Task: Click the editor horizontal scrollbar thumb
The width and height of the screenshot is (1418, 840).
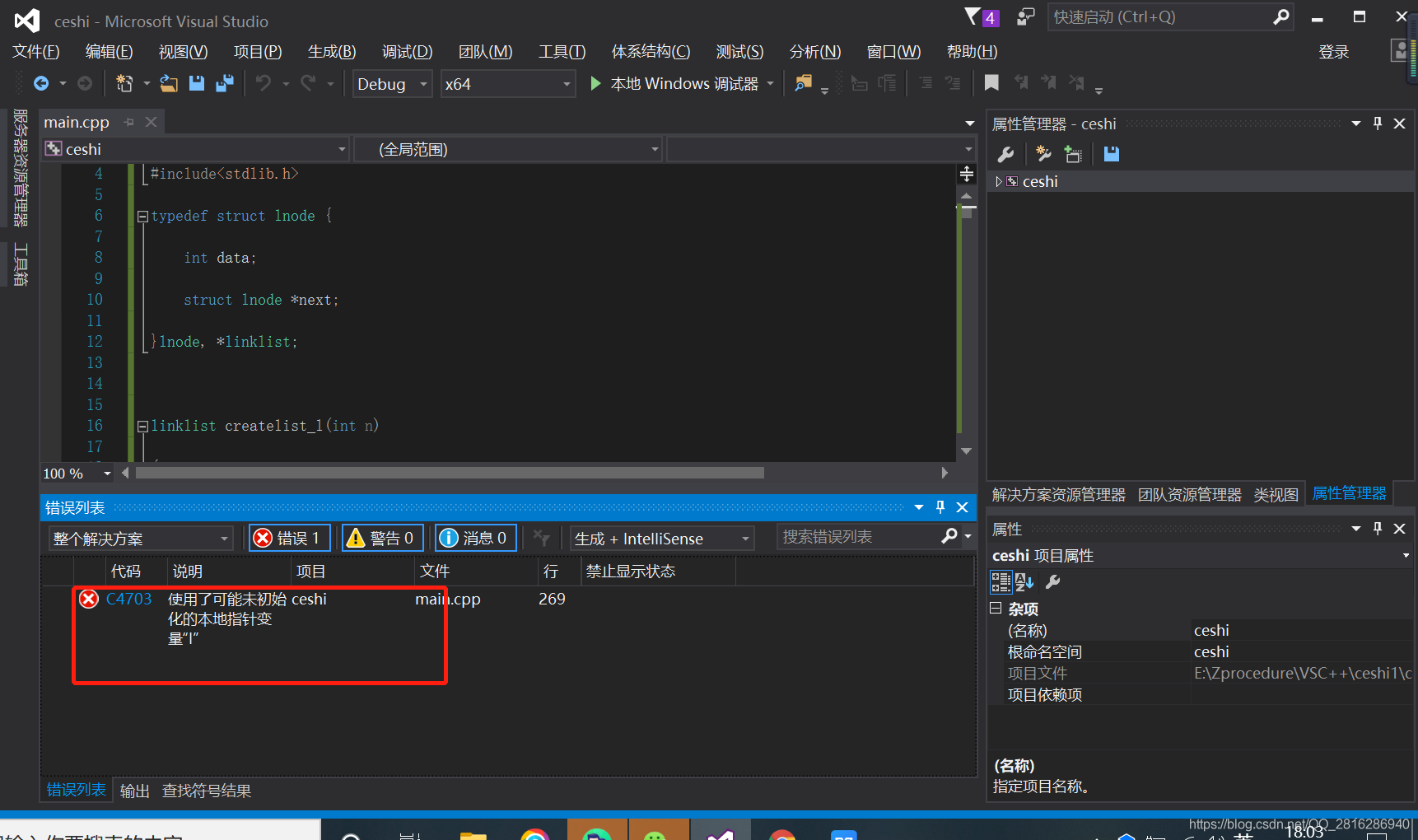Action: point(450,473)
